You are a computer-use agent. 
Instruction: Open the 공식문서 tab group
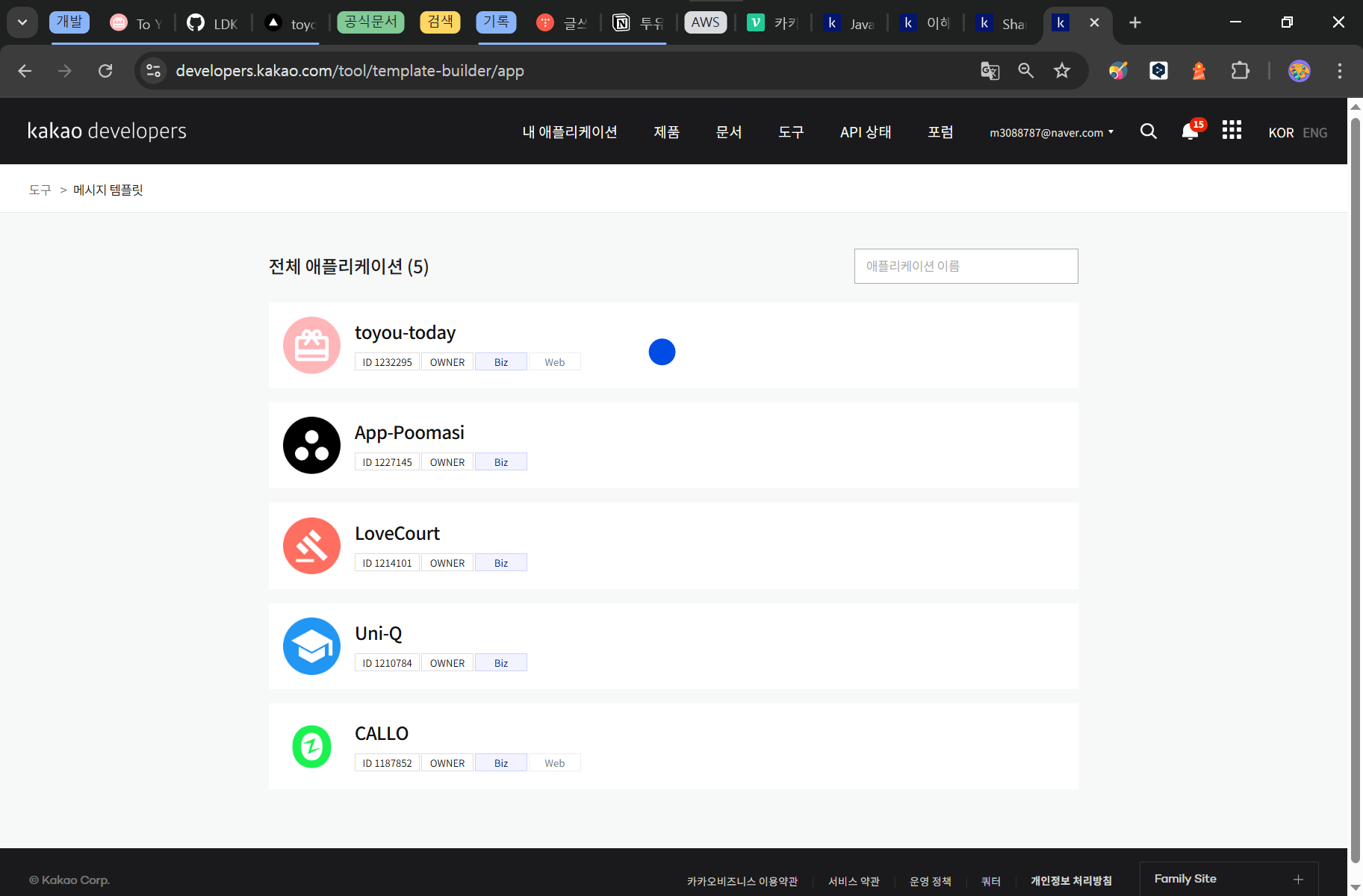(370, 22)
